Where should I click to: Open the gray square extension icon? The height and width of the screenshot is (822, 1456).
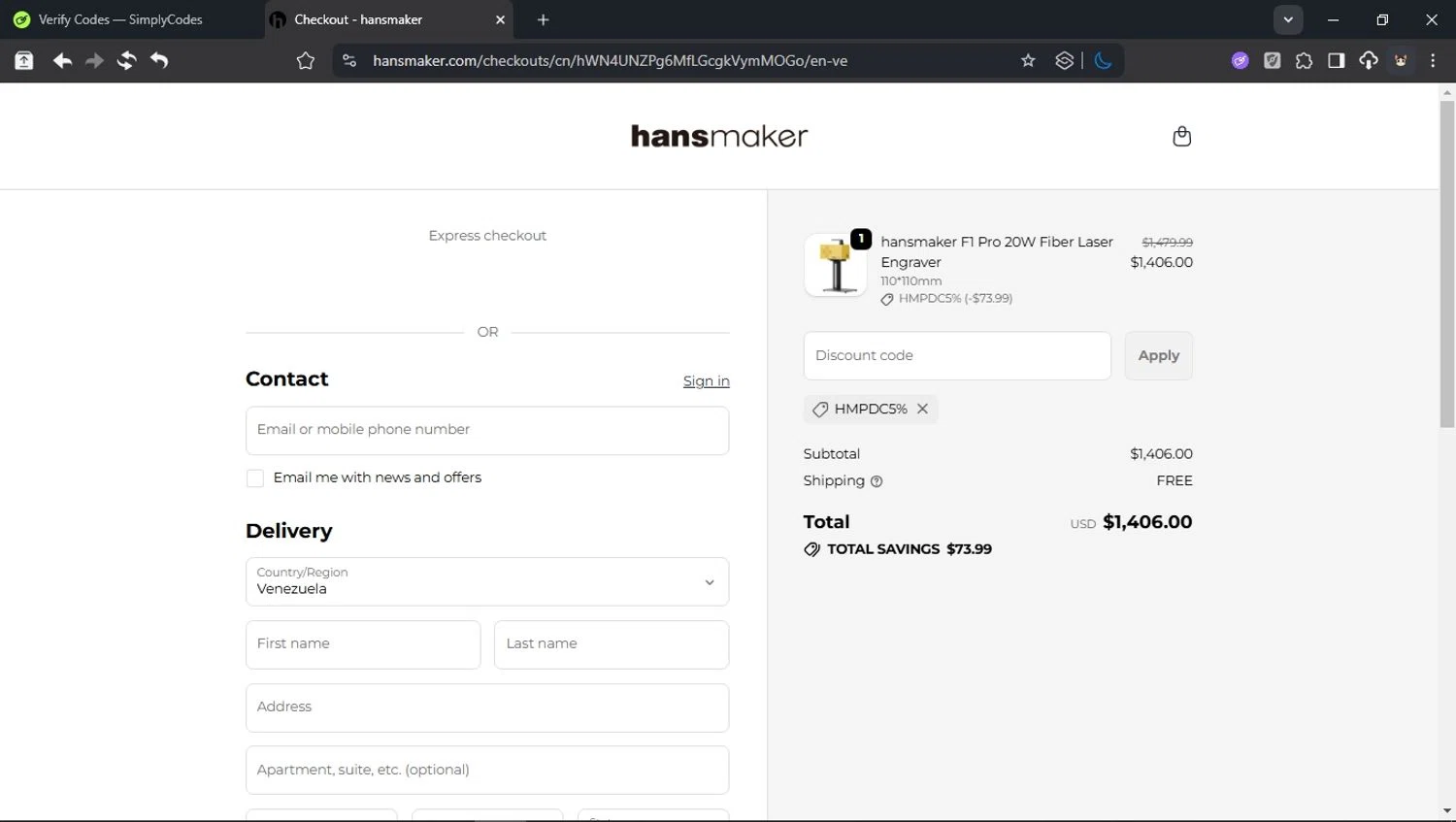(1272, 60)
